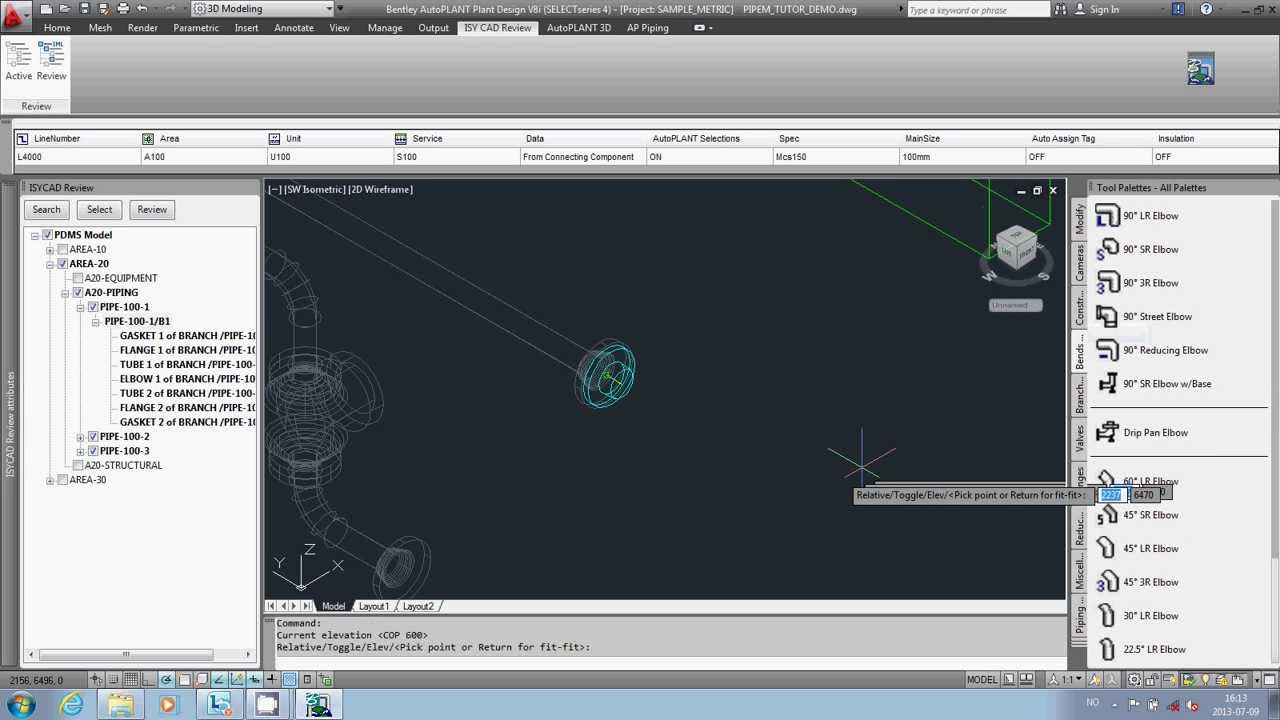
Task: Open Internet Explorer from the taskbar
Action: [x=72, y=705]
